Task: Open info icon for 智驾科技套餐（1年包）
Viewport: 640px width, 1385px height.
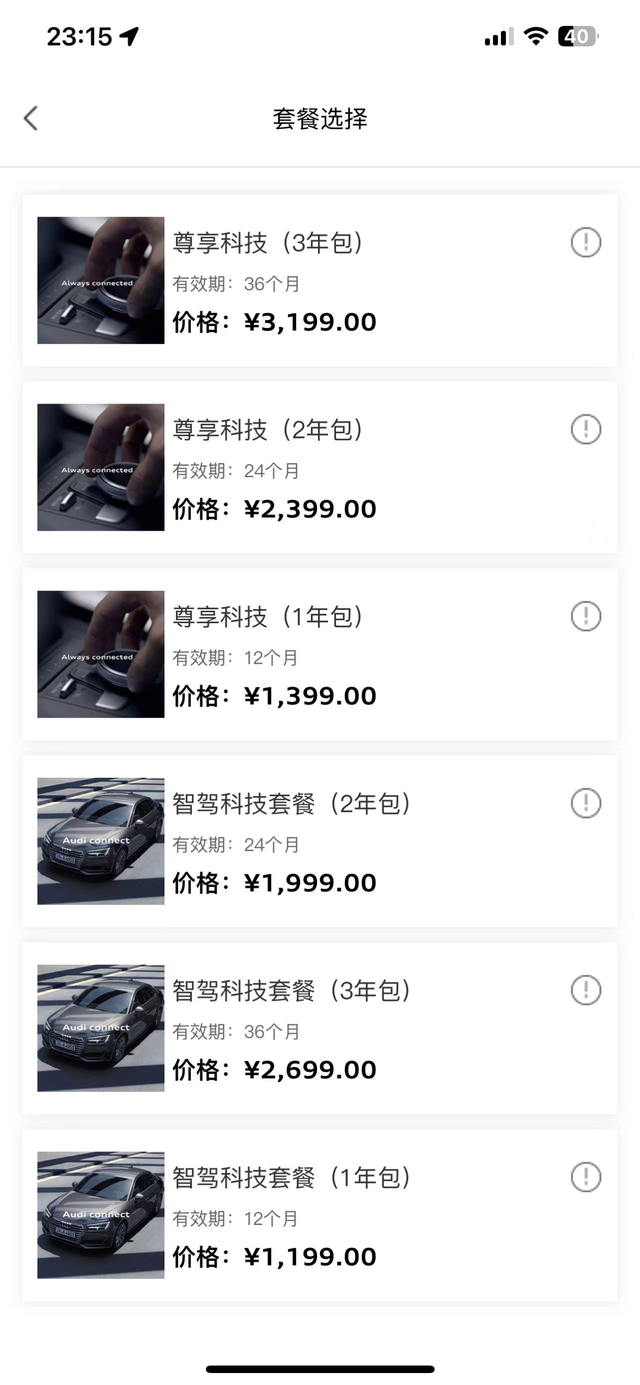Action: click(x=586, y=1177)
